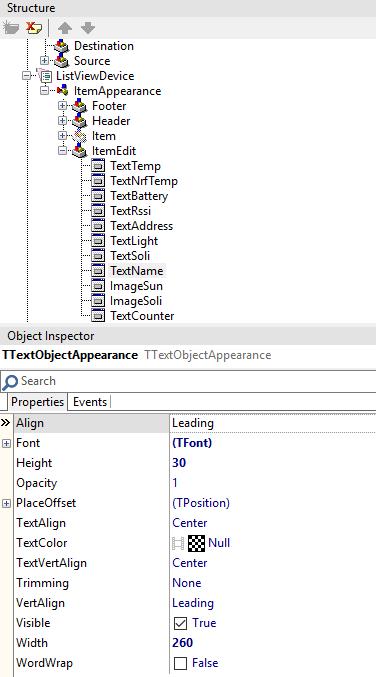Select TextCounter in the structure tree
Screen dimensions: 376x677
[142, 316]
